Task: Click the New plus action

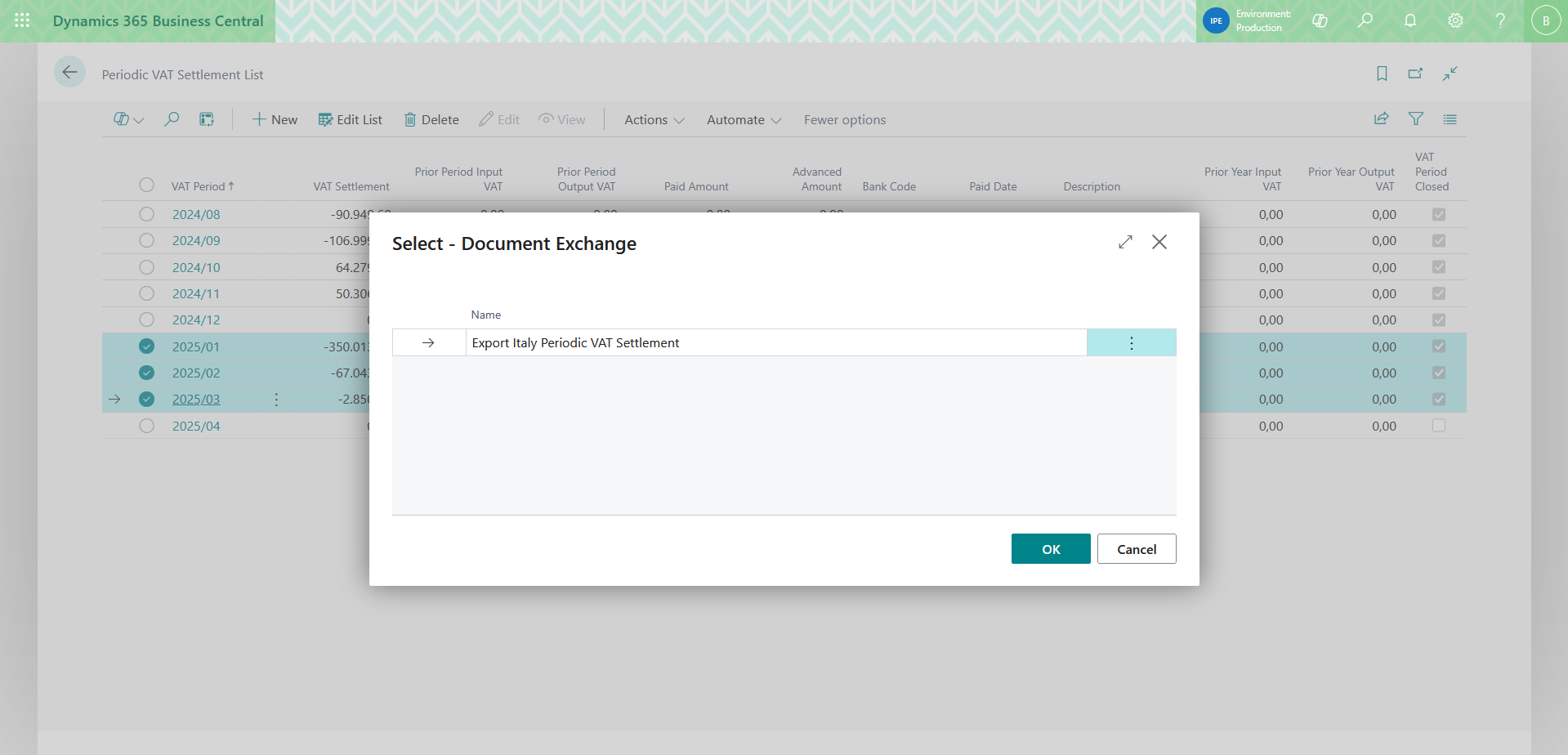Action: click(275, 119)
